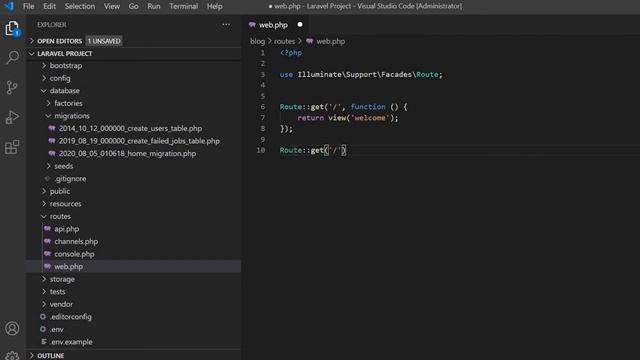The height and width of the screenshot is (360, 640).
Task: Open the Search view in activity bar
Action: point(12,58)
